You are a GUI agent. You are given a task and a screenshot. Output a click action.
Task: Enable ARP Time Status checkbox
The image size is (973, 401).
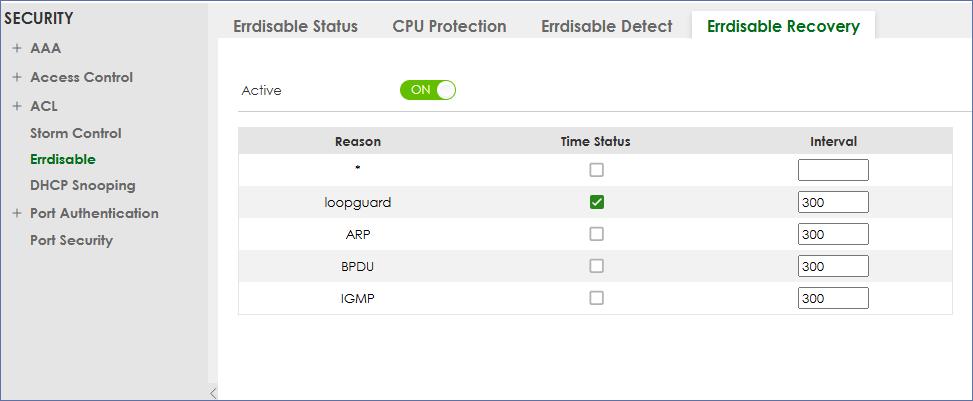(597, 234)
